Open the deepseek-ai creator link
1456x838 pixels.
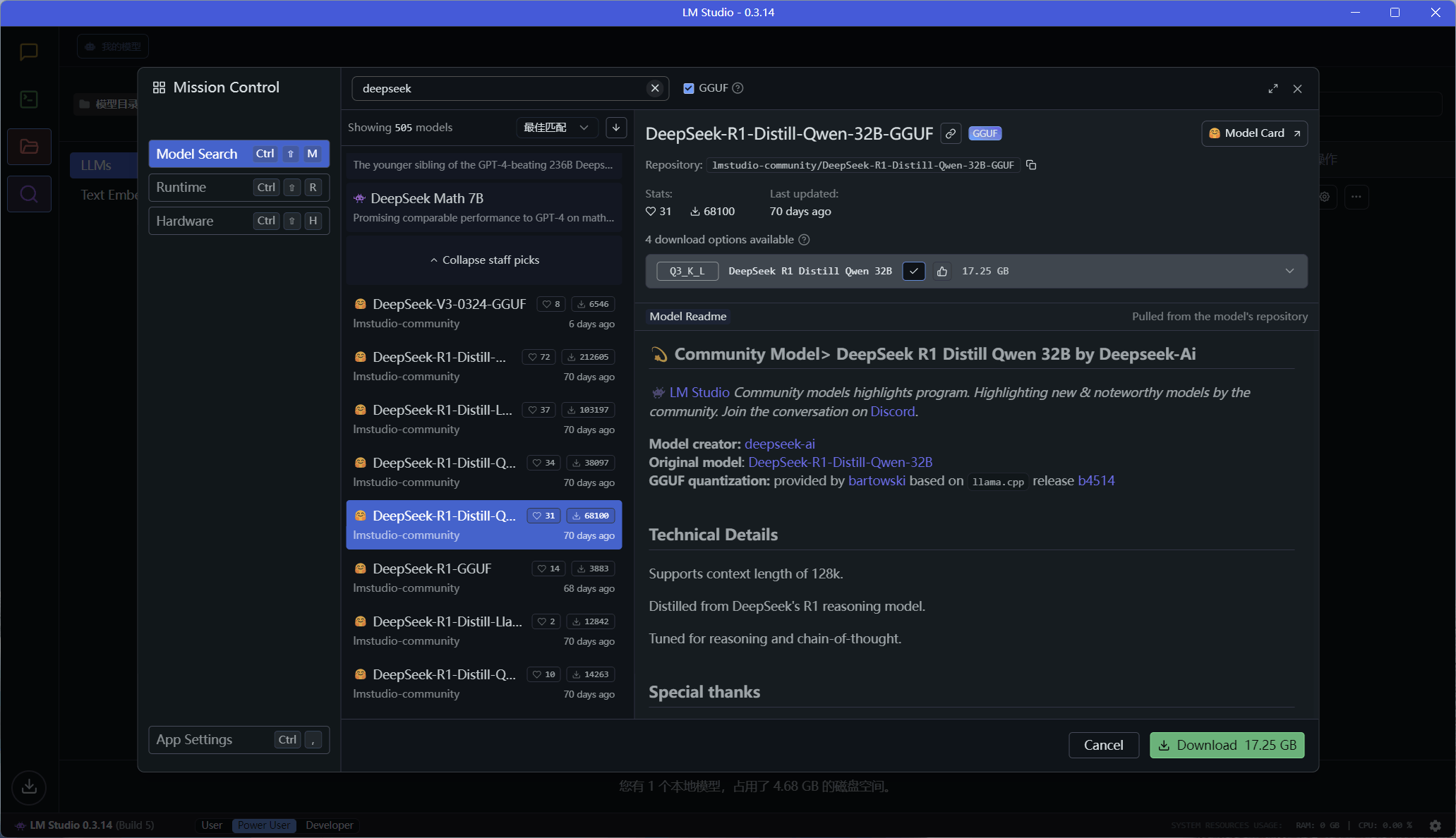click(779, 444)
